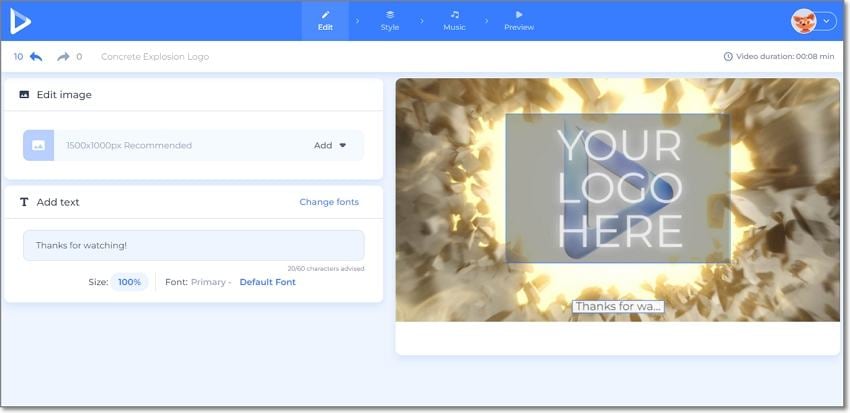Screen dimensions: 850x413
Task: Go to the Style step
Action: pos(390,21)
